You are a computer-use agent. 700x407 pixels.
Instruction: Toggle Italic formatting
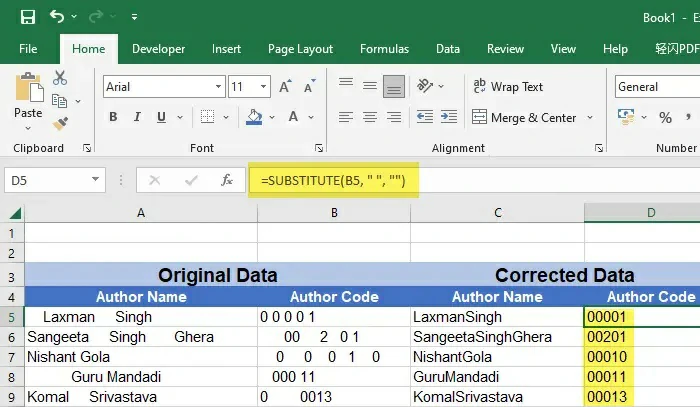140,118
